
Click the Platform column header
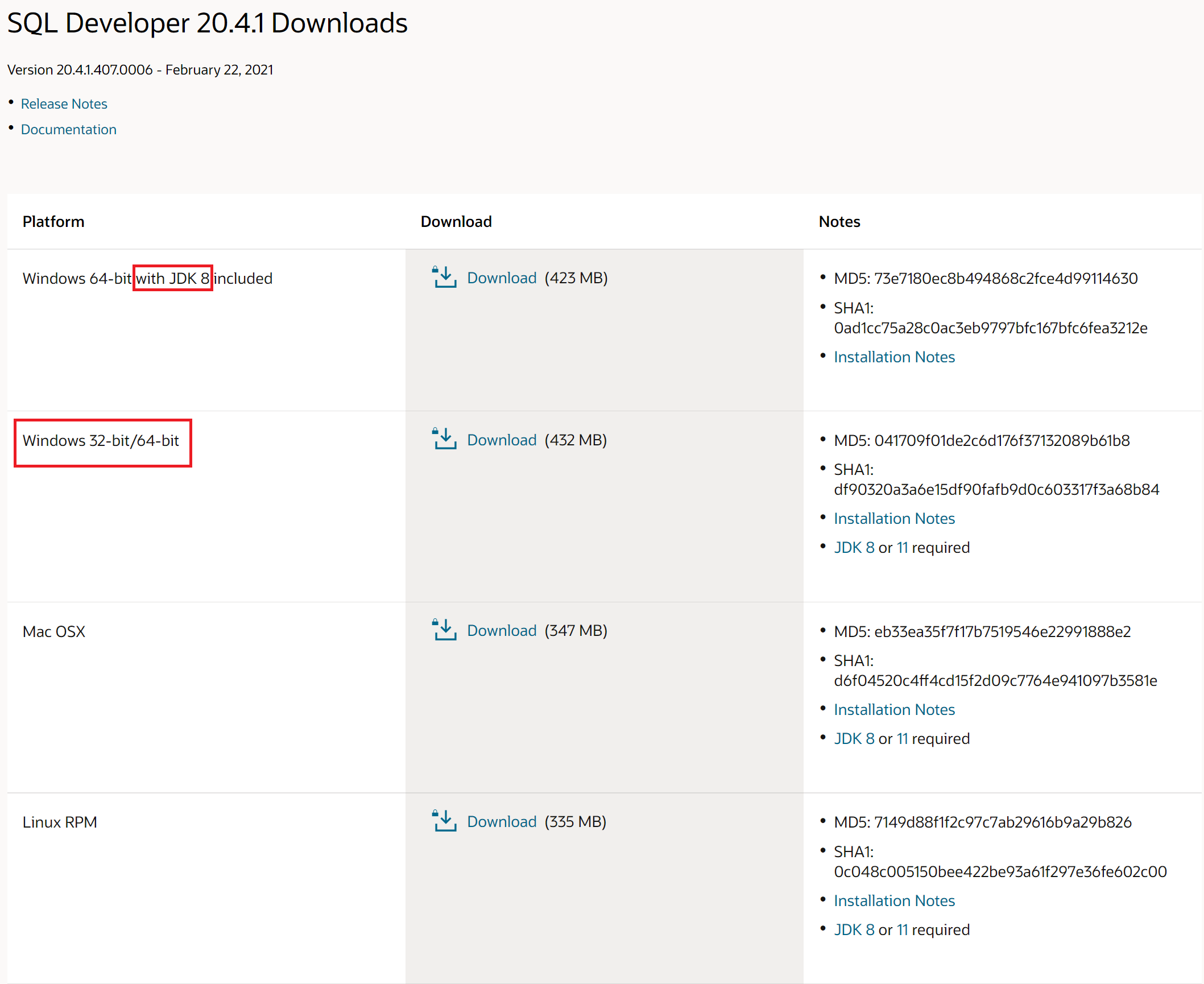click(x=53, y=221)
